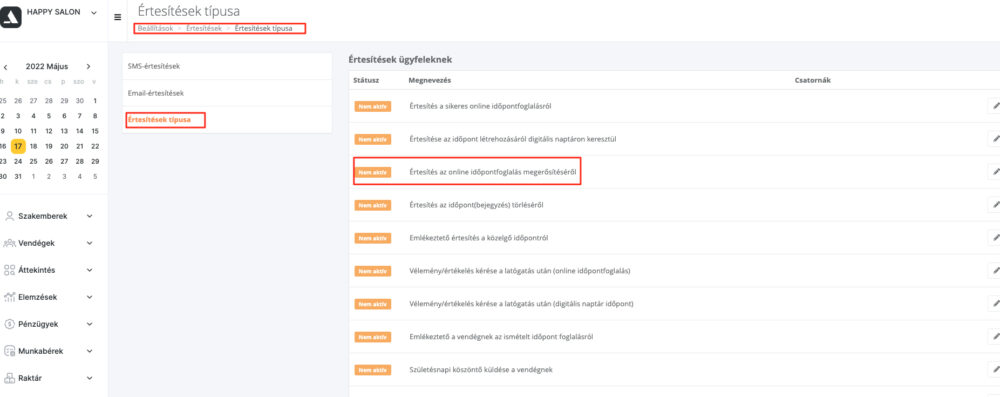The height and width of the screenshot is (397, 1000).
Task: Select May 10 in the calendar
Action: (18, 131)
